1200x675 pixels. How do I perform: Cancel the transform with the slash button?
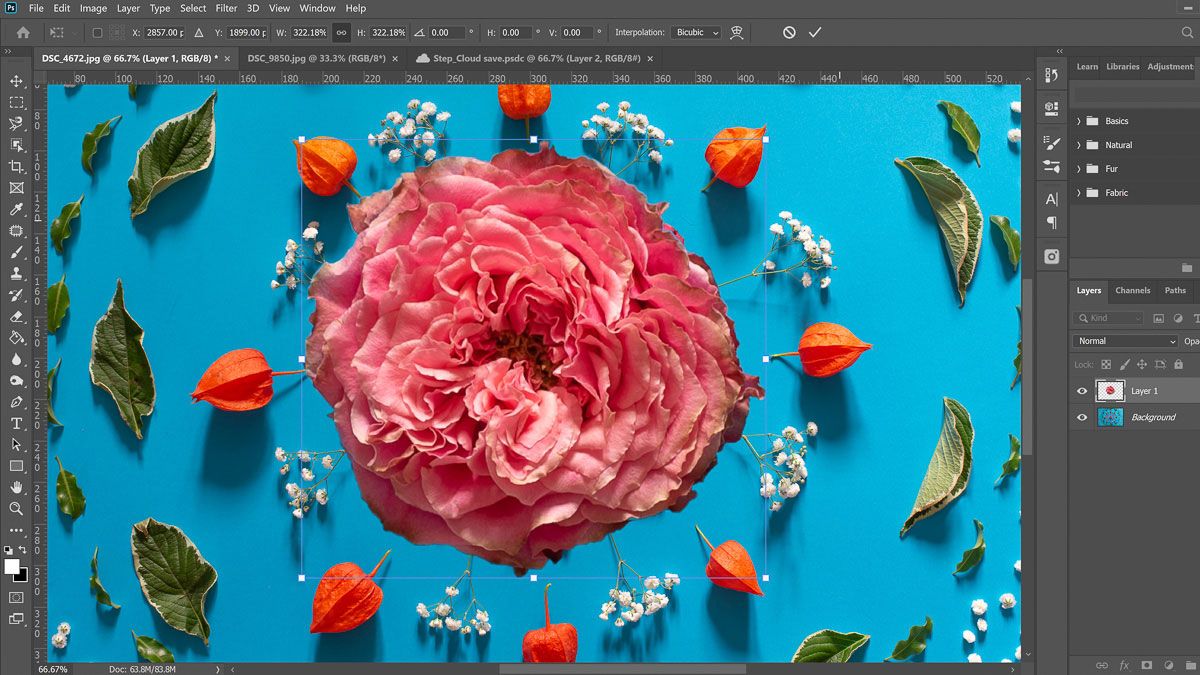pos(790,32)
